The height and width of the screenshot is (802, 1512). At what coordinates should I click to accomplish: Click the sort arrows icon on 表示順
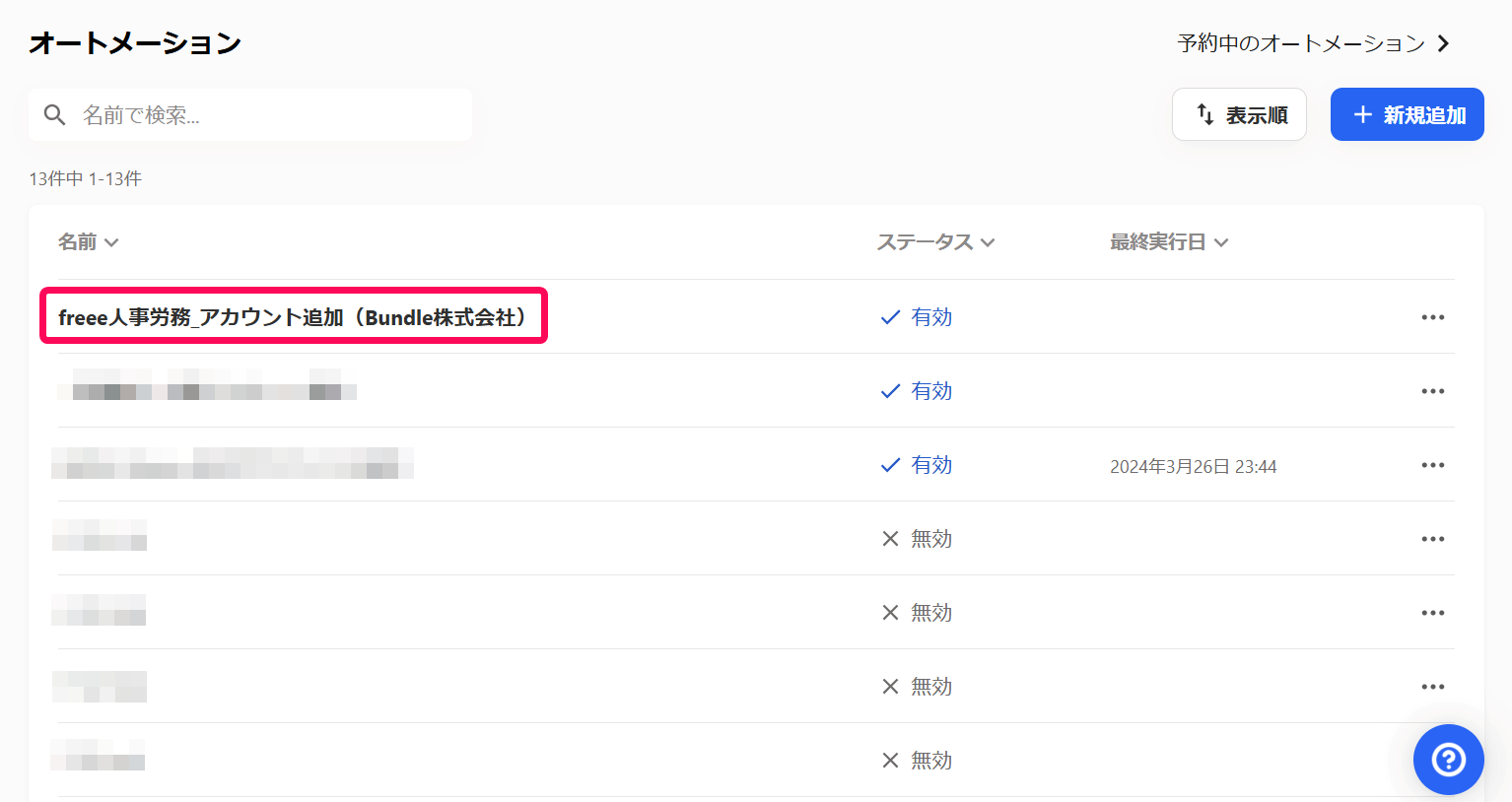(1204, 114)
